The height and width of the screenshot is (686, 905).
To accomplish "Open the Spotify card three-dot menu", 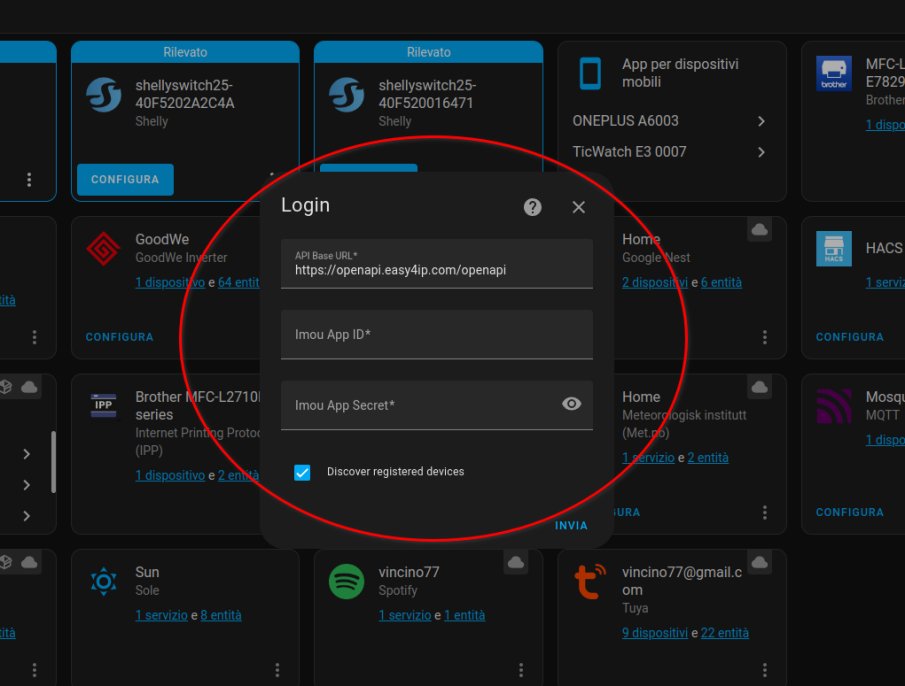I will 520,669.
